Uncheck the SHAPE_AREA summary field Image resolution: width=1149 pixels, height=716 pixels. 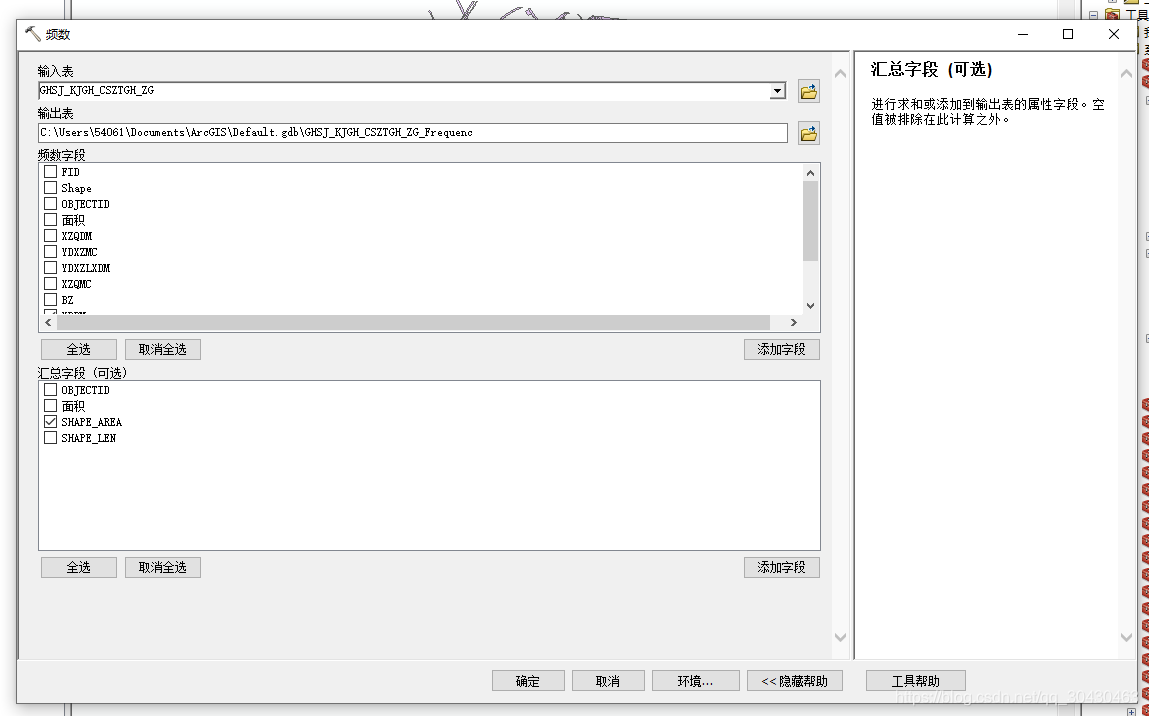coord(50,421)
